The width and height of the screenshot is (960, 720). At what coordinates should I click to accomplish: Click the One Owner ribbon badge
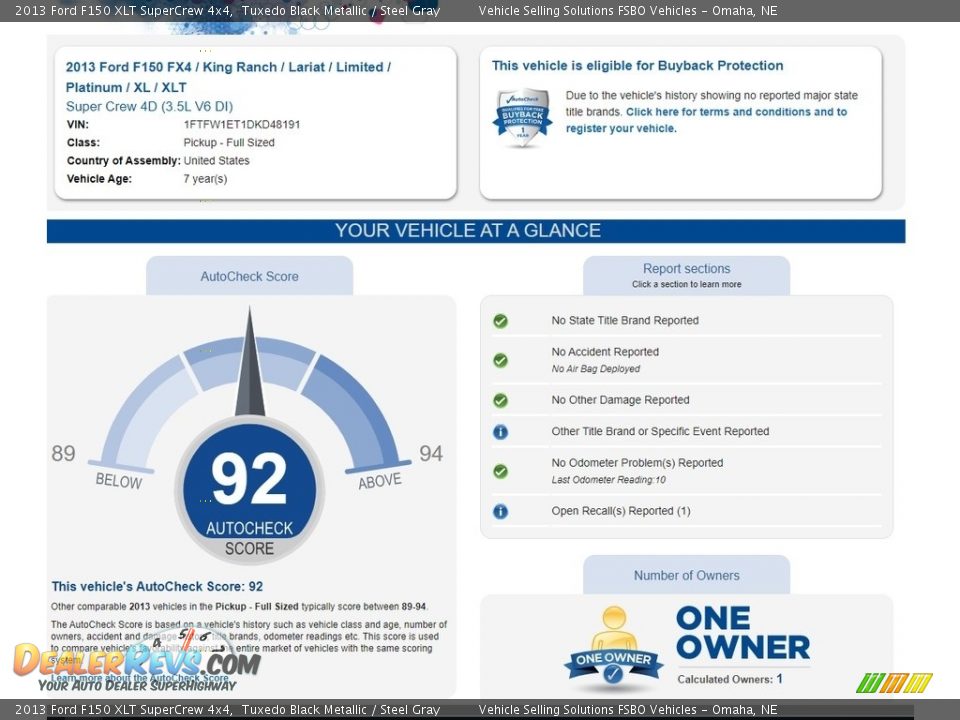pyautogui.click(x=613, y=647)
